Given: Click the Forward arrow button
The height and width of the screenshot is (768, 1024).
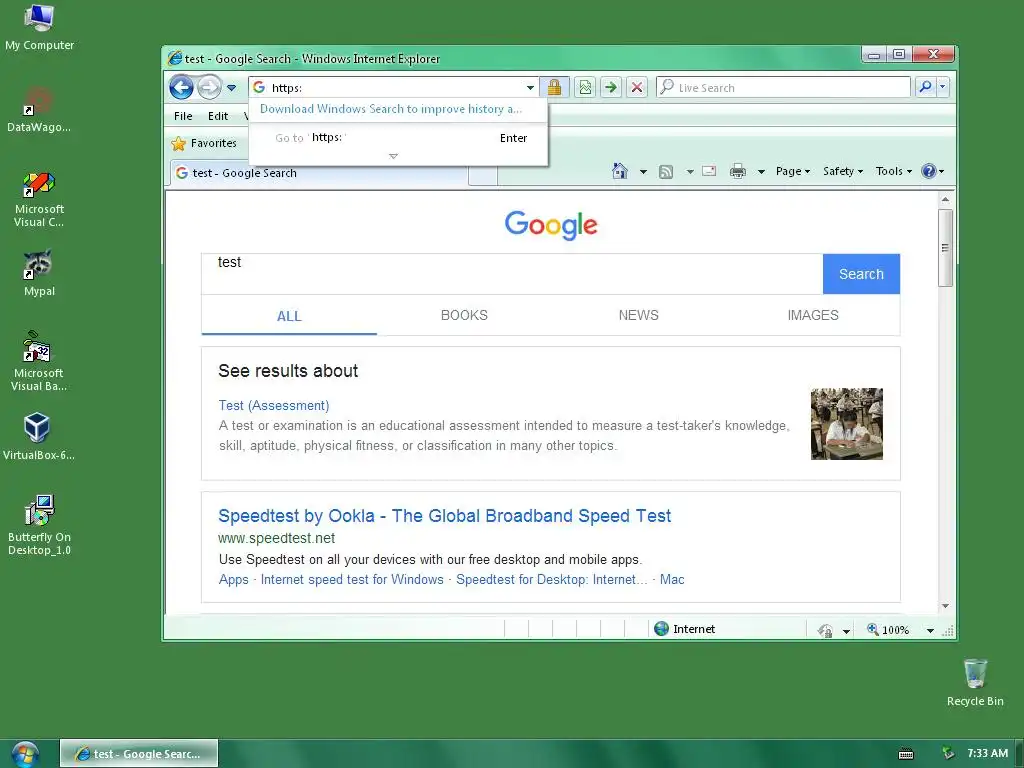Looking at the screenshot, I should [x=209, y=88].
